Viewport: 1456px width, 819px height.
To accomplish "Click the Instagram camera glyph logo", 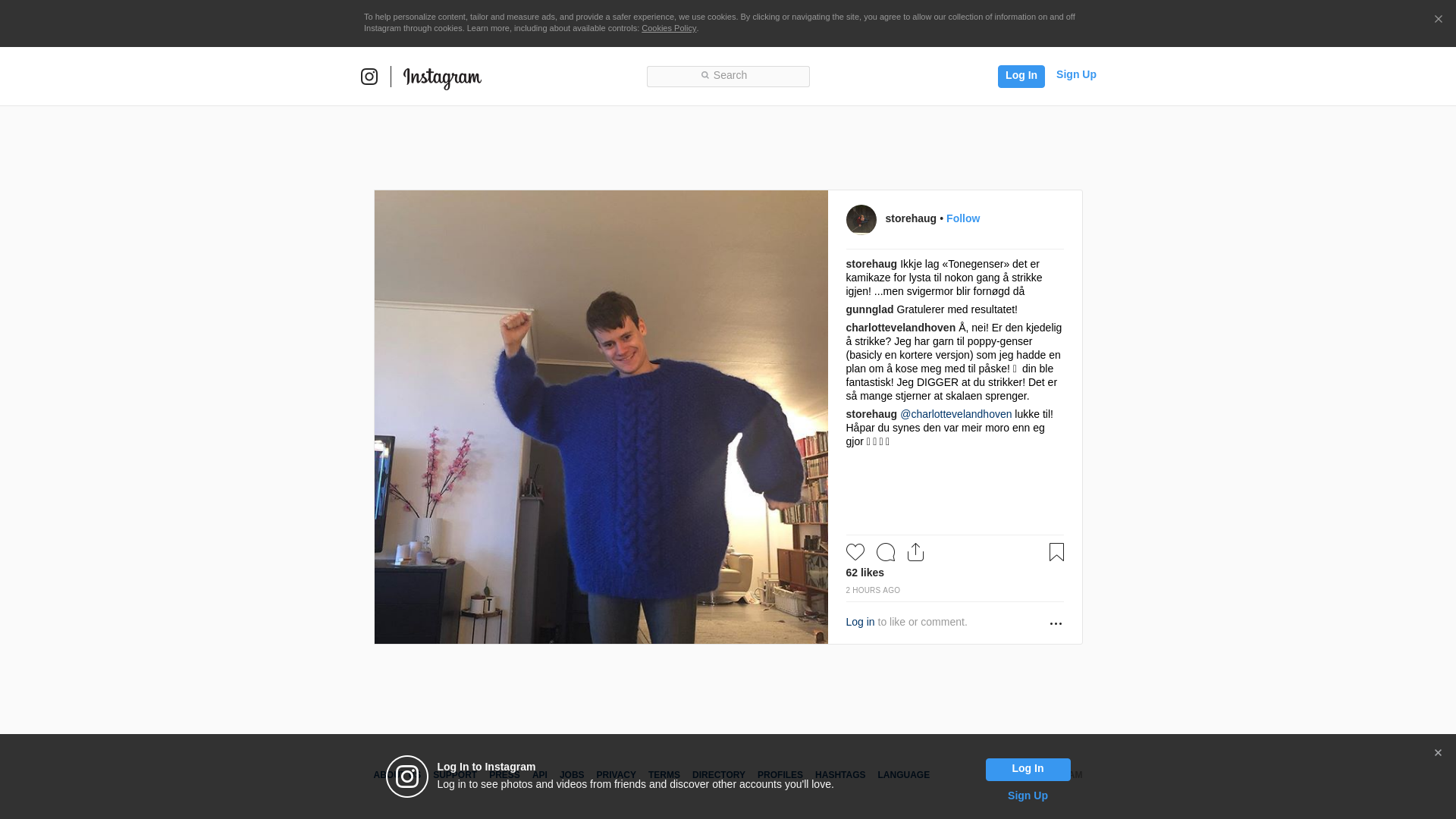I will [x=369, y=77].
